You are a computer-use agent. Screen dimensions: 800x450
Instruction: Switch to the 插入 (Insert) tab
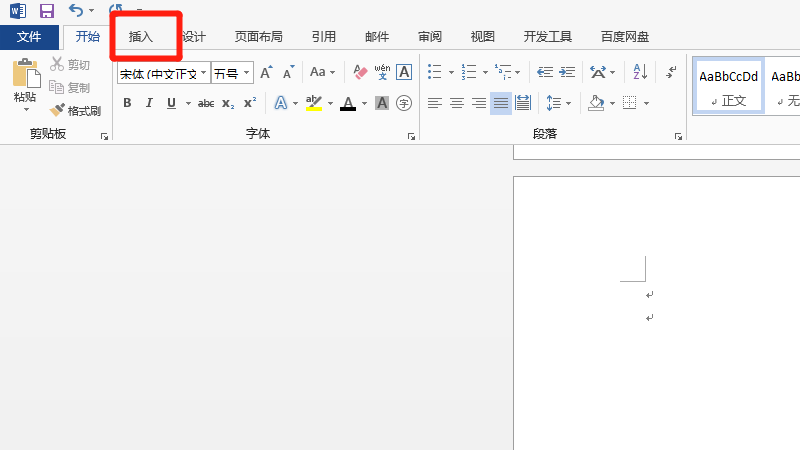(x=141, y=37)
